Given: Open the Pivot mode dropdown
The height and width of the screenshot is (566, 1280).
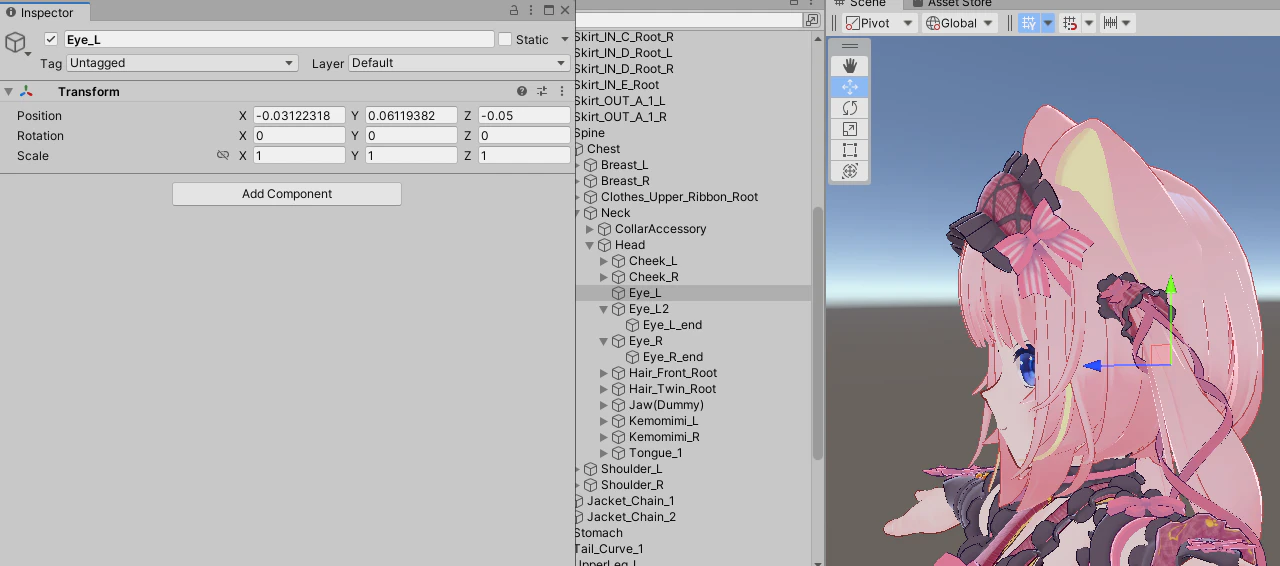Looking at the screenshot, I should (x=880, y=23).
